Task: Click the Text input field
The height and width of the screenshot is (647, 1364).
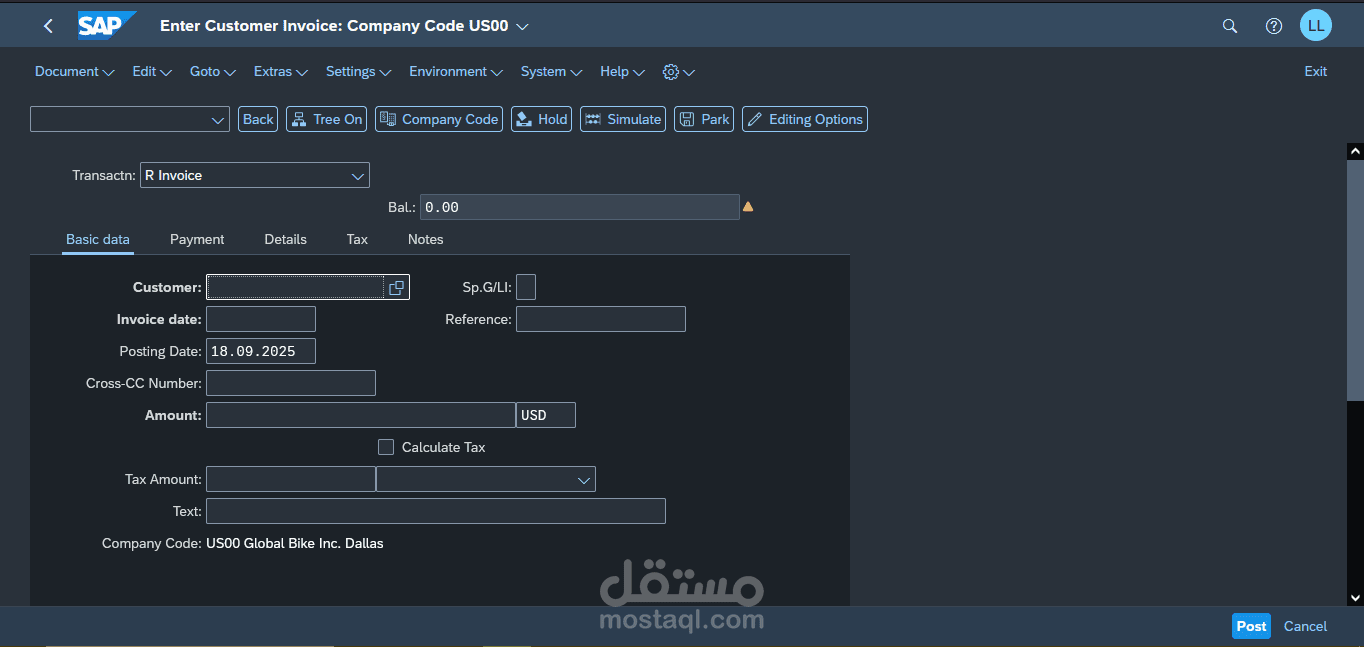Action: 436,512
